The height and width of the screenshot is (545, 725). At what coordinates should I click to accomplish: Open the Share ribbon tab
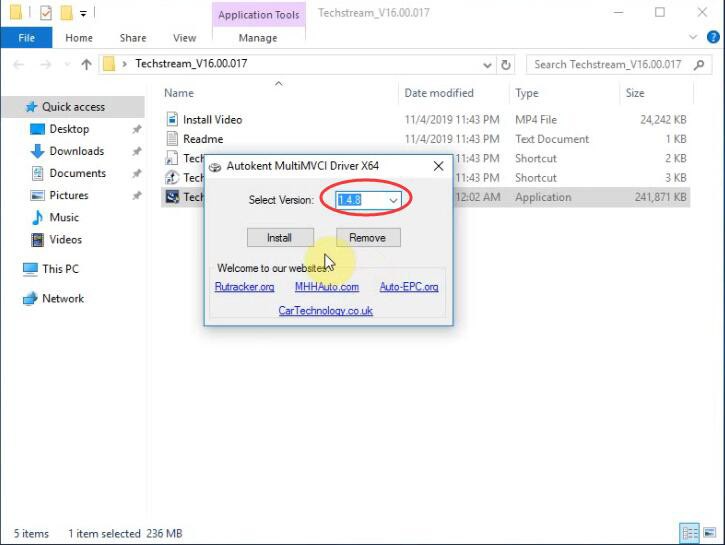coord(133,38)
